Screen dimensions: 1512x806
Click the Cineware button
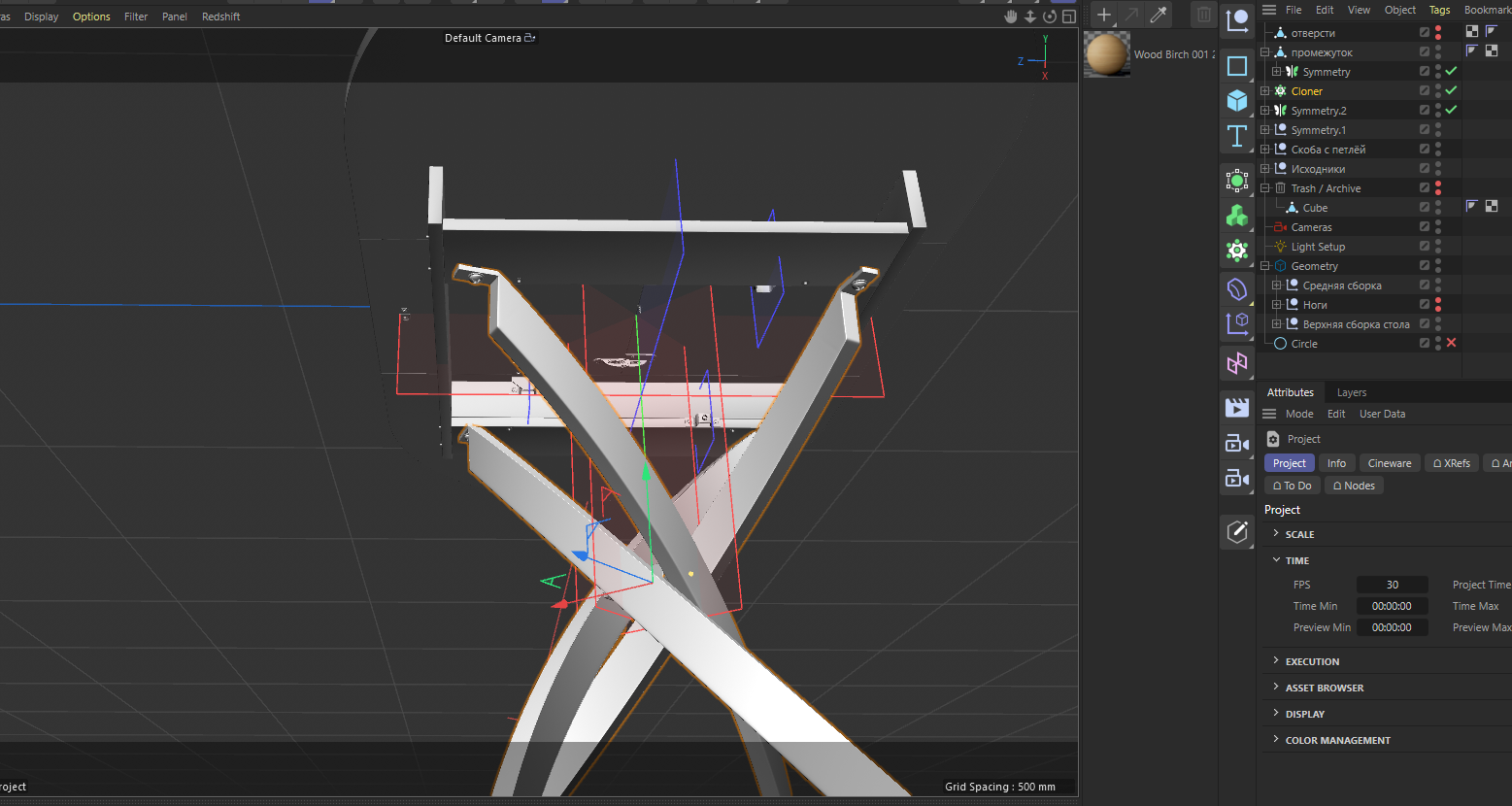pos(1389,463)
